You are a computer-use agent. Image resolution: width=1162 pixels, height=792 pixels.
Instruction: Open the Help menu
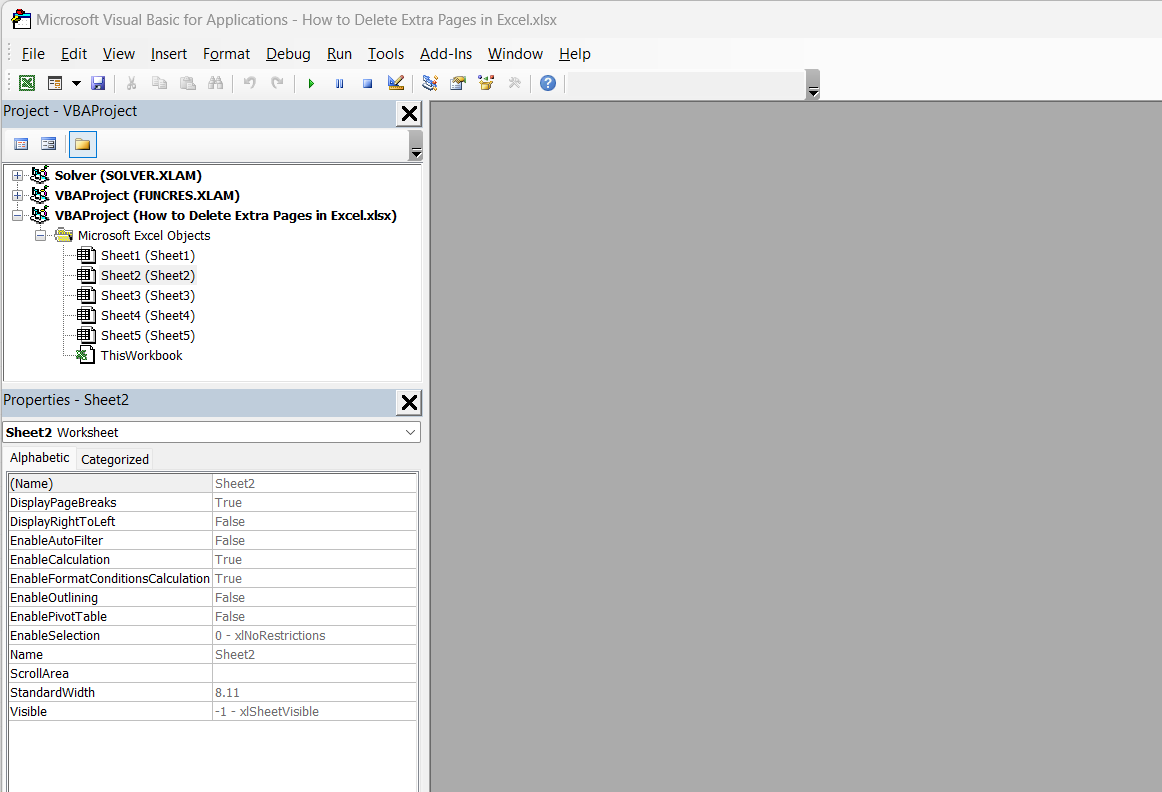[x=574, y=54]
